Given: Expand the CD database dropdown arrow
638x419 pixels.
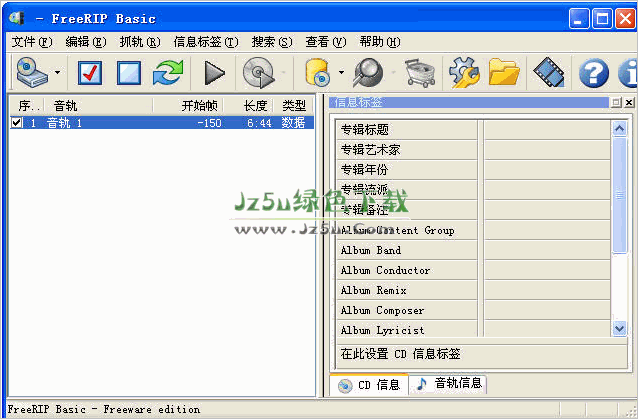Looking at the screenshot, I should 341,73.
